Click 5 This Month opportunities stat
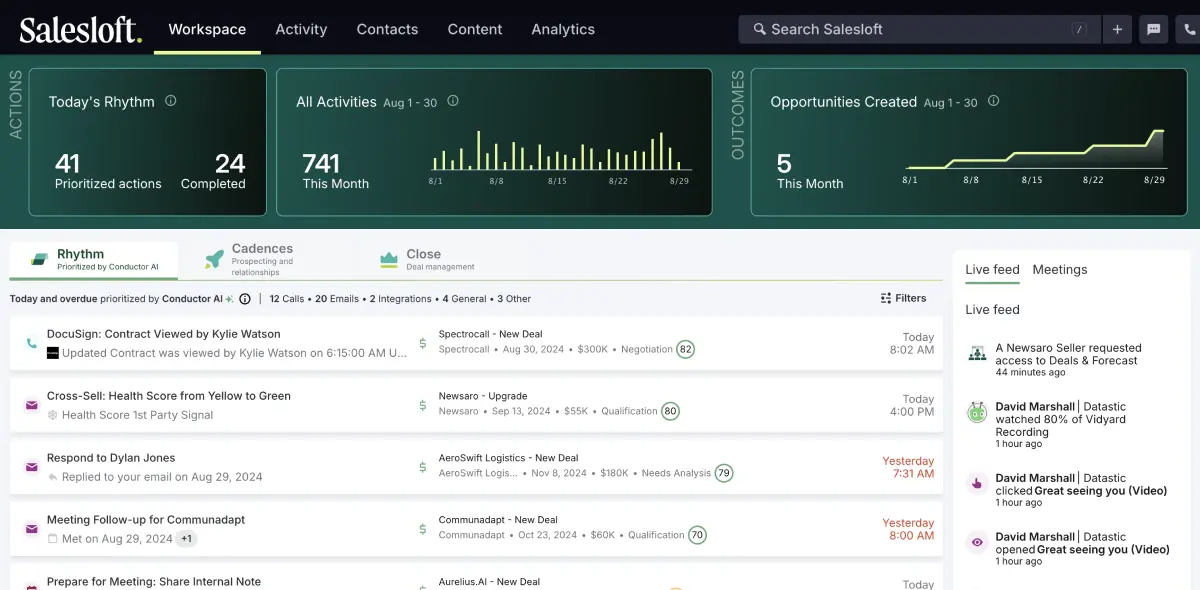The height and width of the screenshot is (590, 1200). 810,171
